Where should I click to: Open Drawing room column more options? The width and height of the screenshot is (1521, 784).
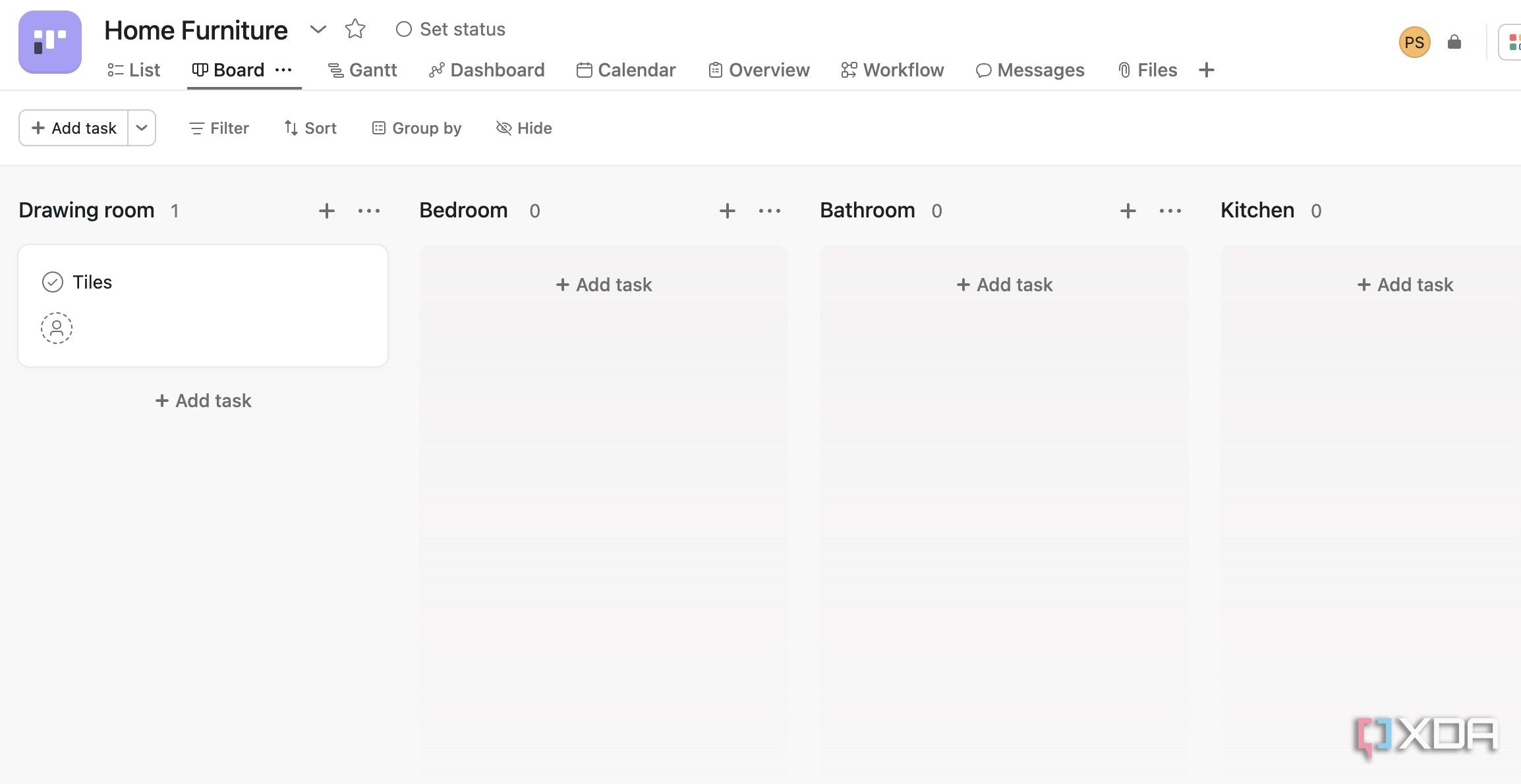tap(369, 211)
